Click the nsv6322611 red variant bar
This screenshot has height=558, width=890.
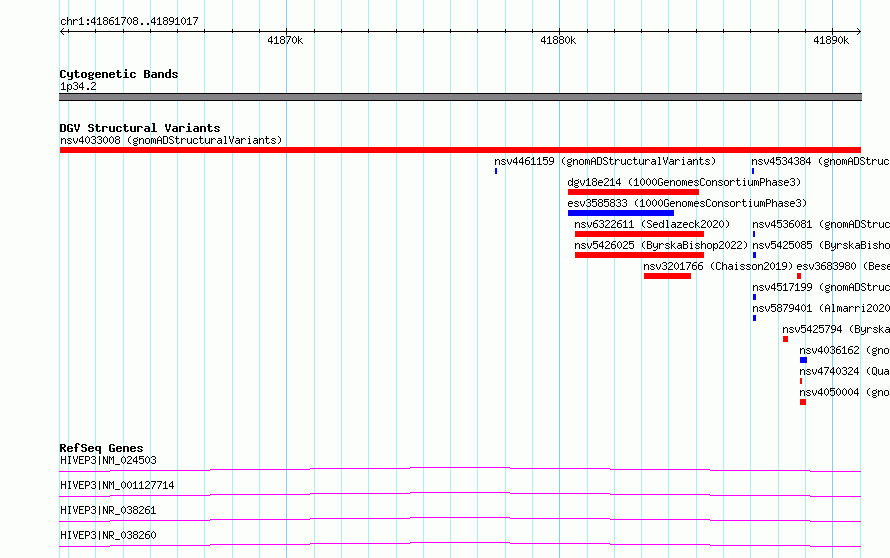(639, 234)
